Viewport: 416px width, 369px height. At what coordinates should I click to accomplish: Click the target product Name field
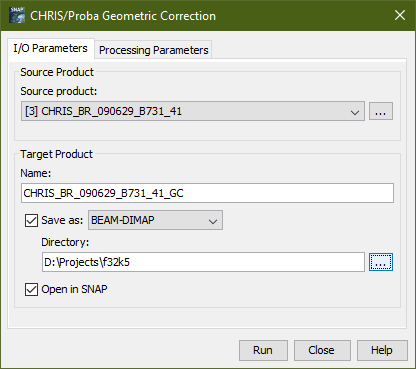(207, 193)
